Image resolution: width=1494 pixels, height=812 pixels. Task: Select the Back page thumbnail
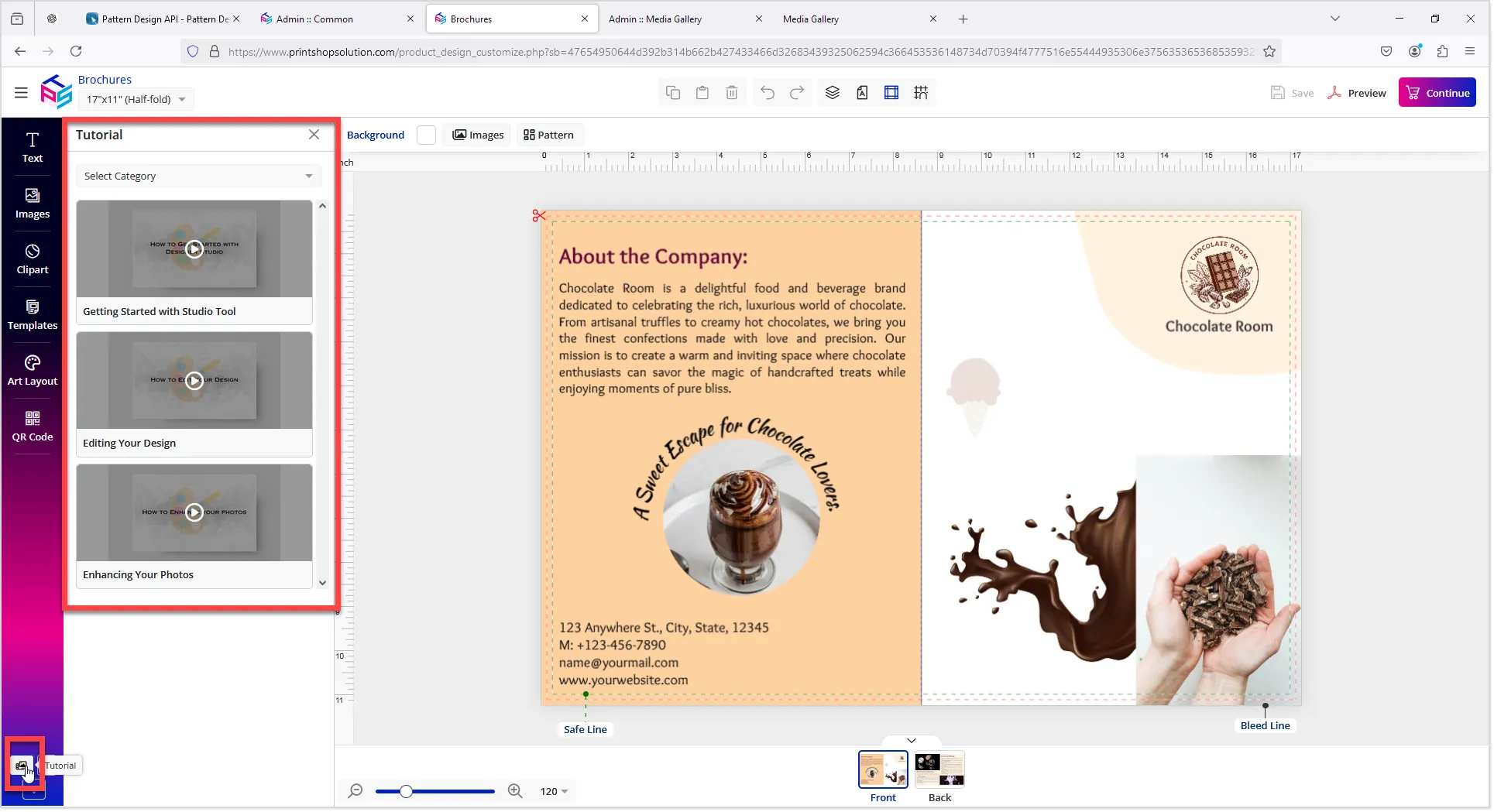point(939,769)
